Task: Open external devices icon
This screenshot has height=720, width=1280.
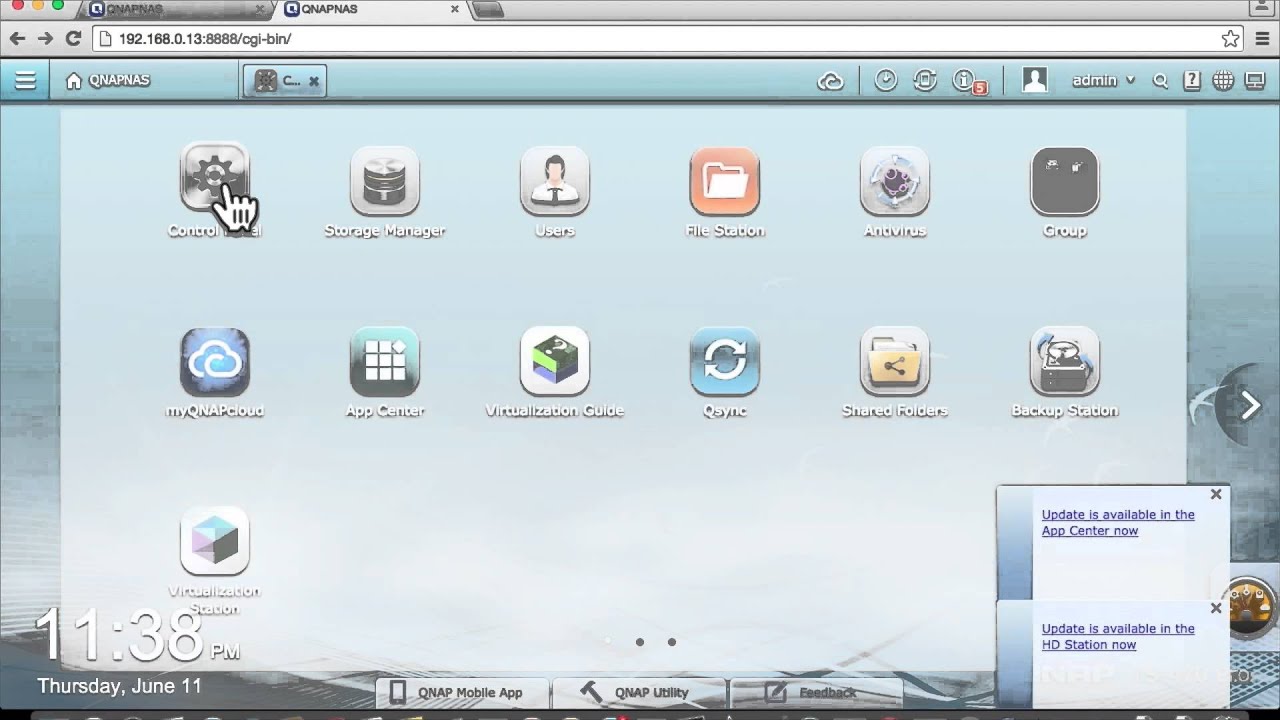Action: [x=925, y=80]
